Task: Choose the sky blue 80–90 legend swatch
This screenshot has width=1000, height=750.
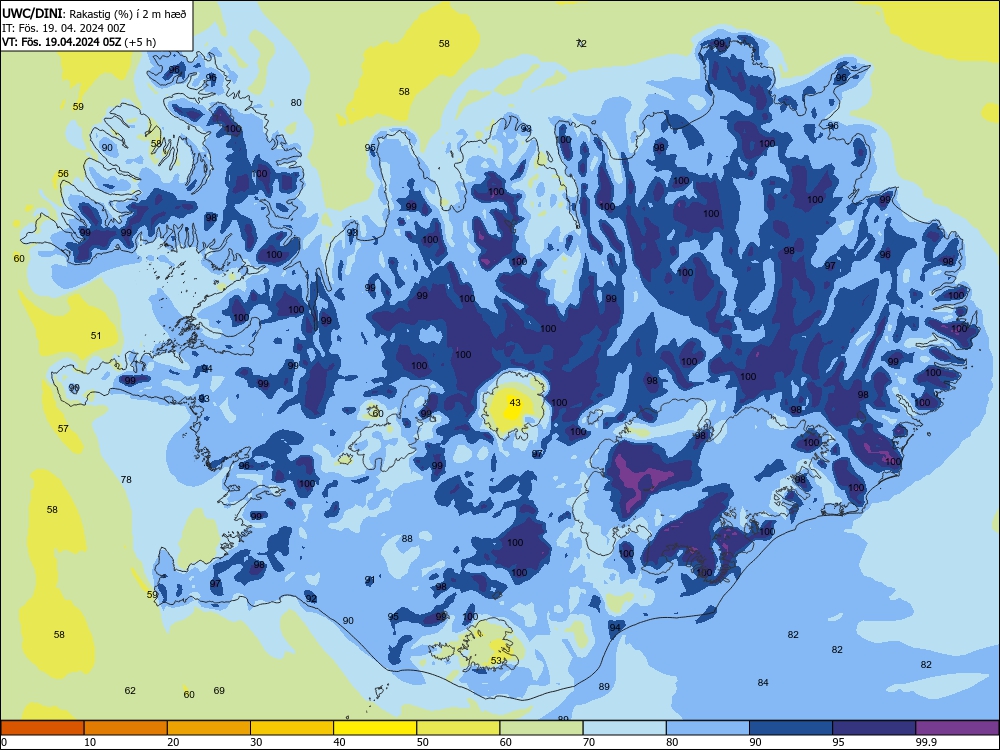Action: coord(708,728)
